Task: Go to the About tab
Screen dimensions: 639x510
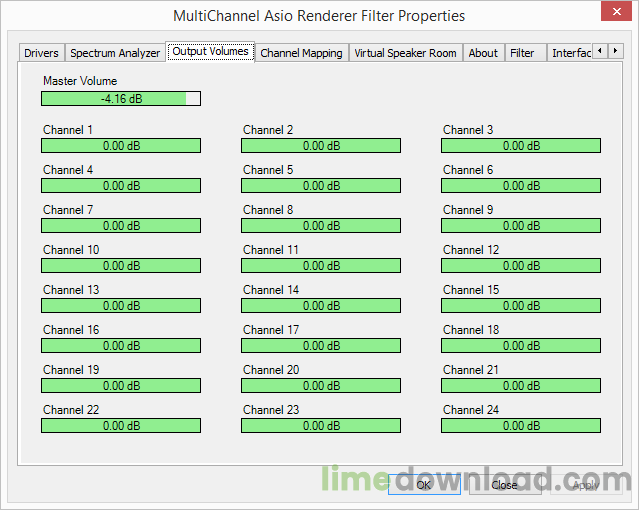Action: point(483,53)
